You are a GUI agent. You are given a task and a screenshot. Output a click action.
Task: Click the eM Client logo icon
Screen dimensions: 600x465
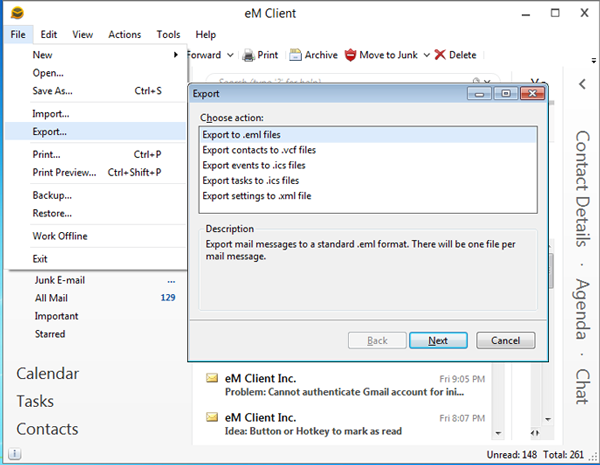coord(17,13)
